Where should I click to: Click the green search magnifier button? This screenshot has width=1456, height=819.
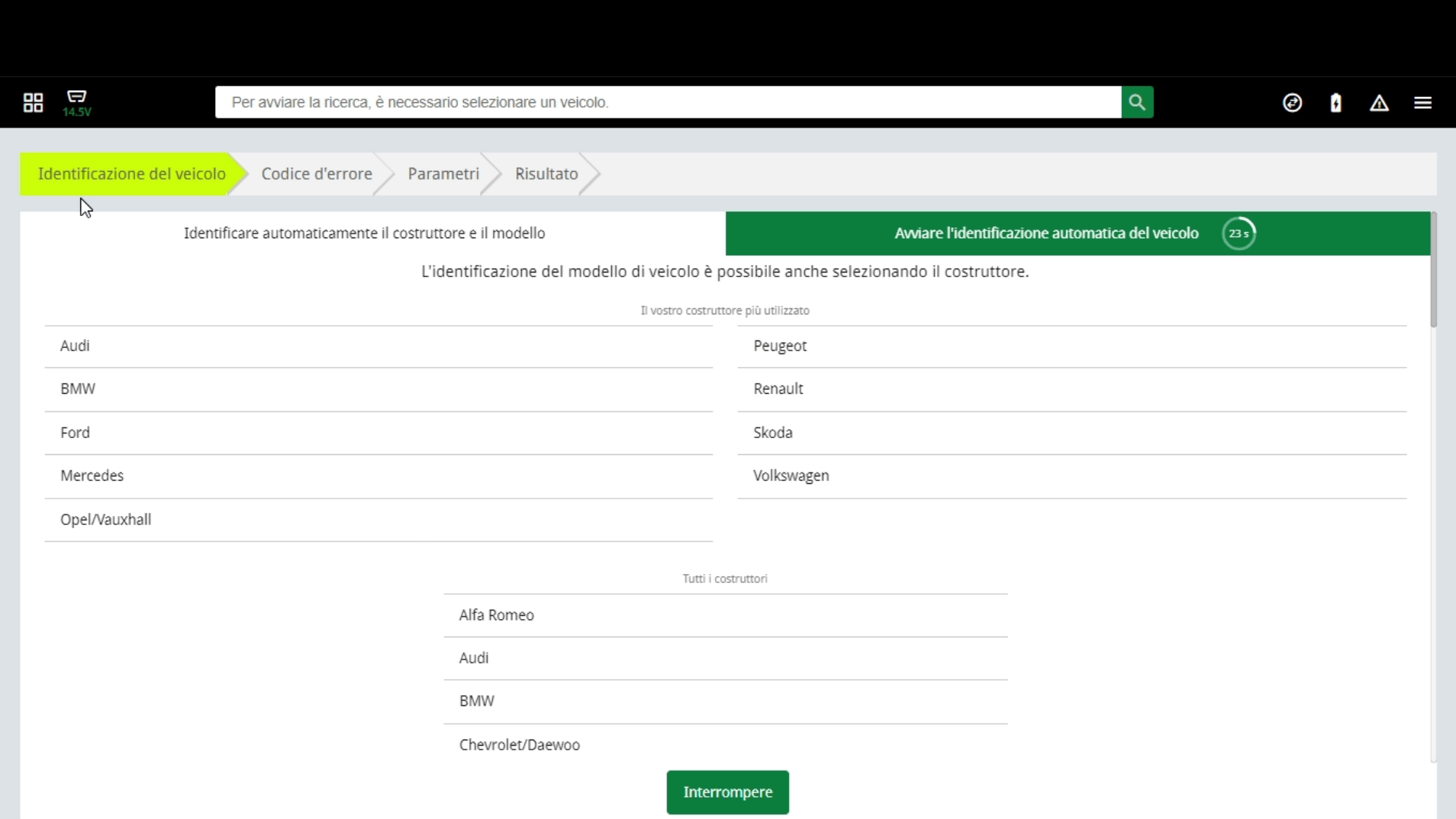pyautogui.click(x=1137, y=102)
